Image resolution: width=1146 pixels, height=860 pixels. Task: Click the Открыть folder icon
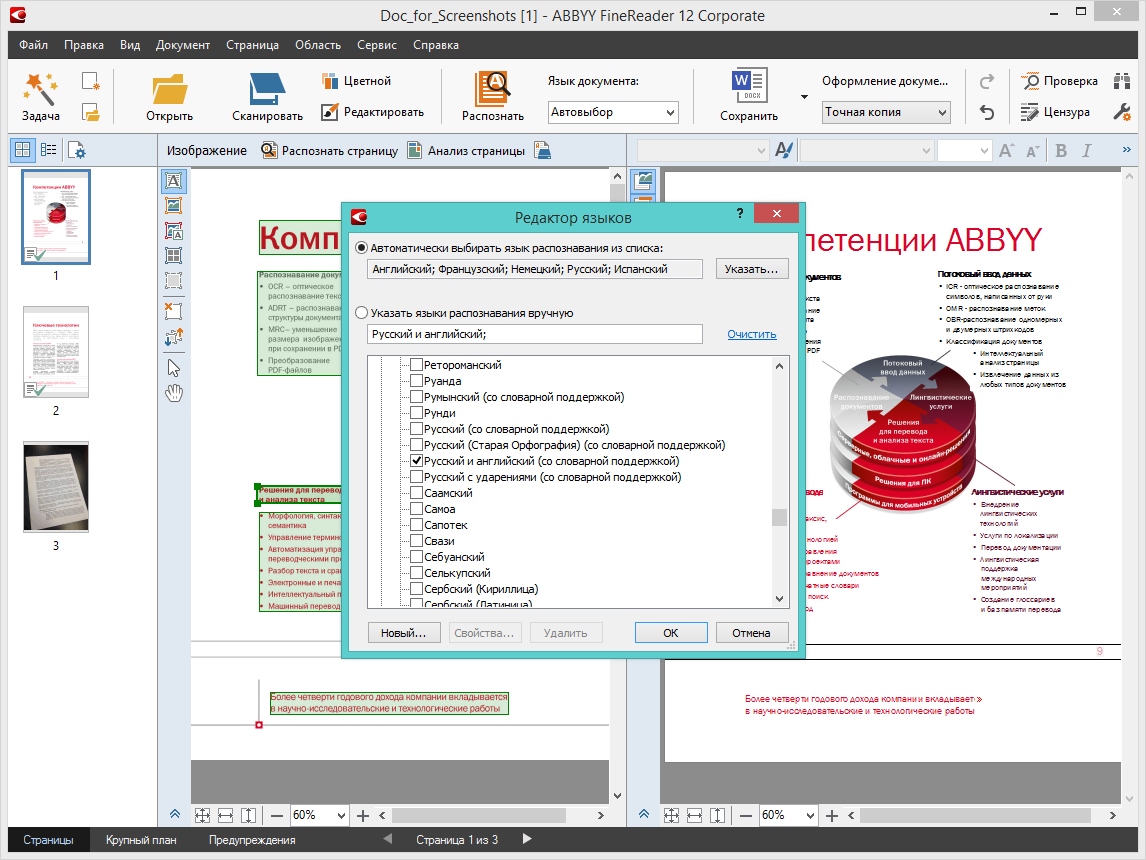[170, 89]
